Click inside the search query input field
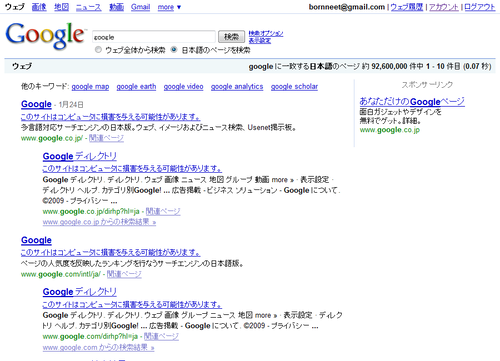 click(154, 37)
